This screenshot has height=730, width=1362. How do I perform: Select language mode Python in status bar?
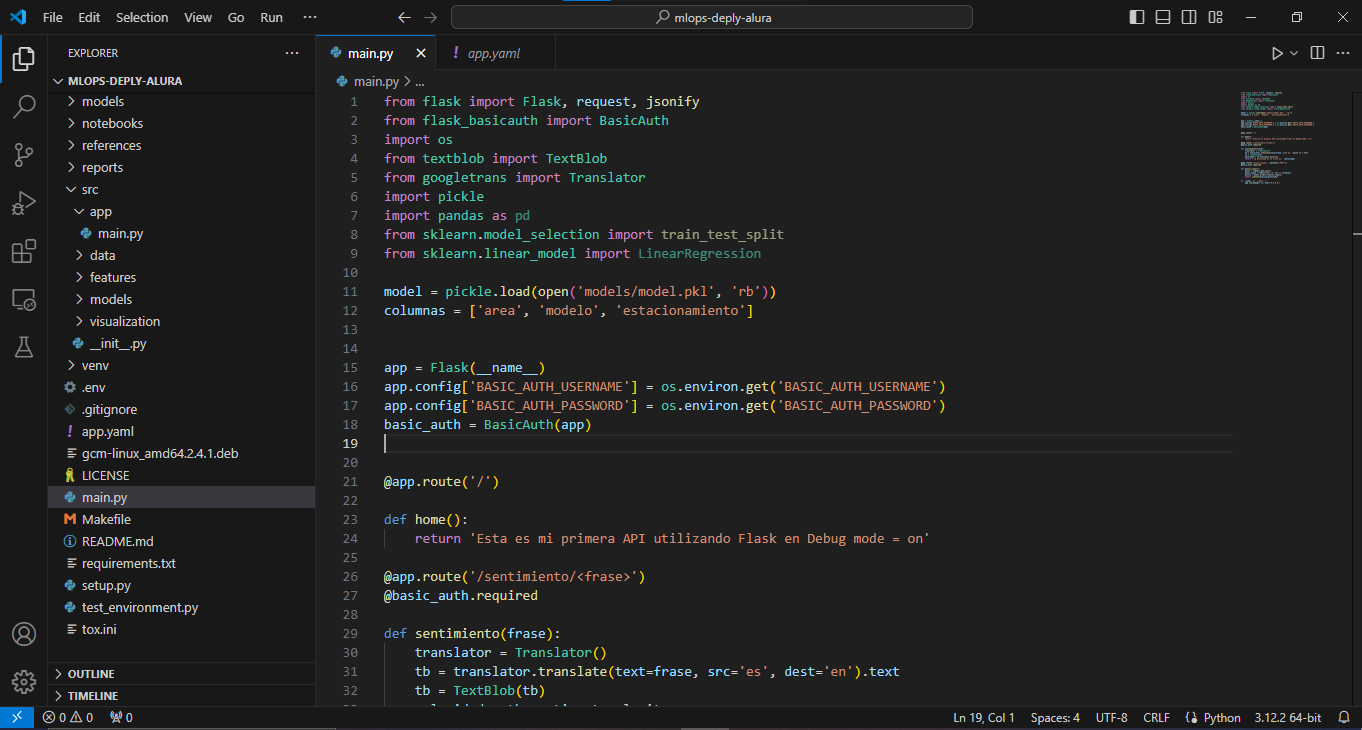[1222, 717]
